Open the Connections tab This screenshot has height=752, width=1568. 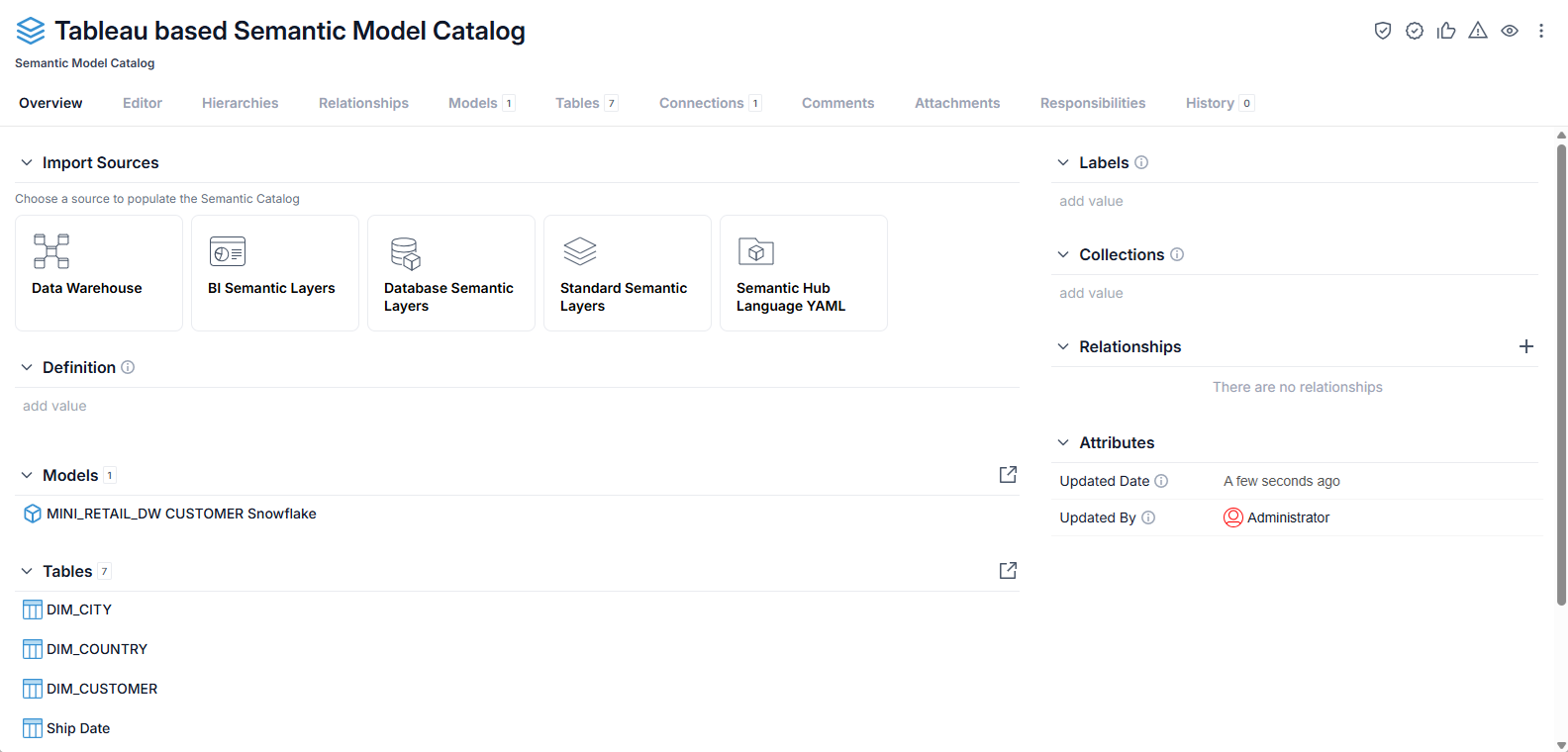tap(711, 103)
